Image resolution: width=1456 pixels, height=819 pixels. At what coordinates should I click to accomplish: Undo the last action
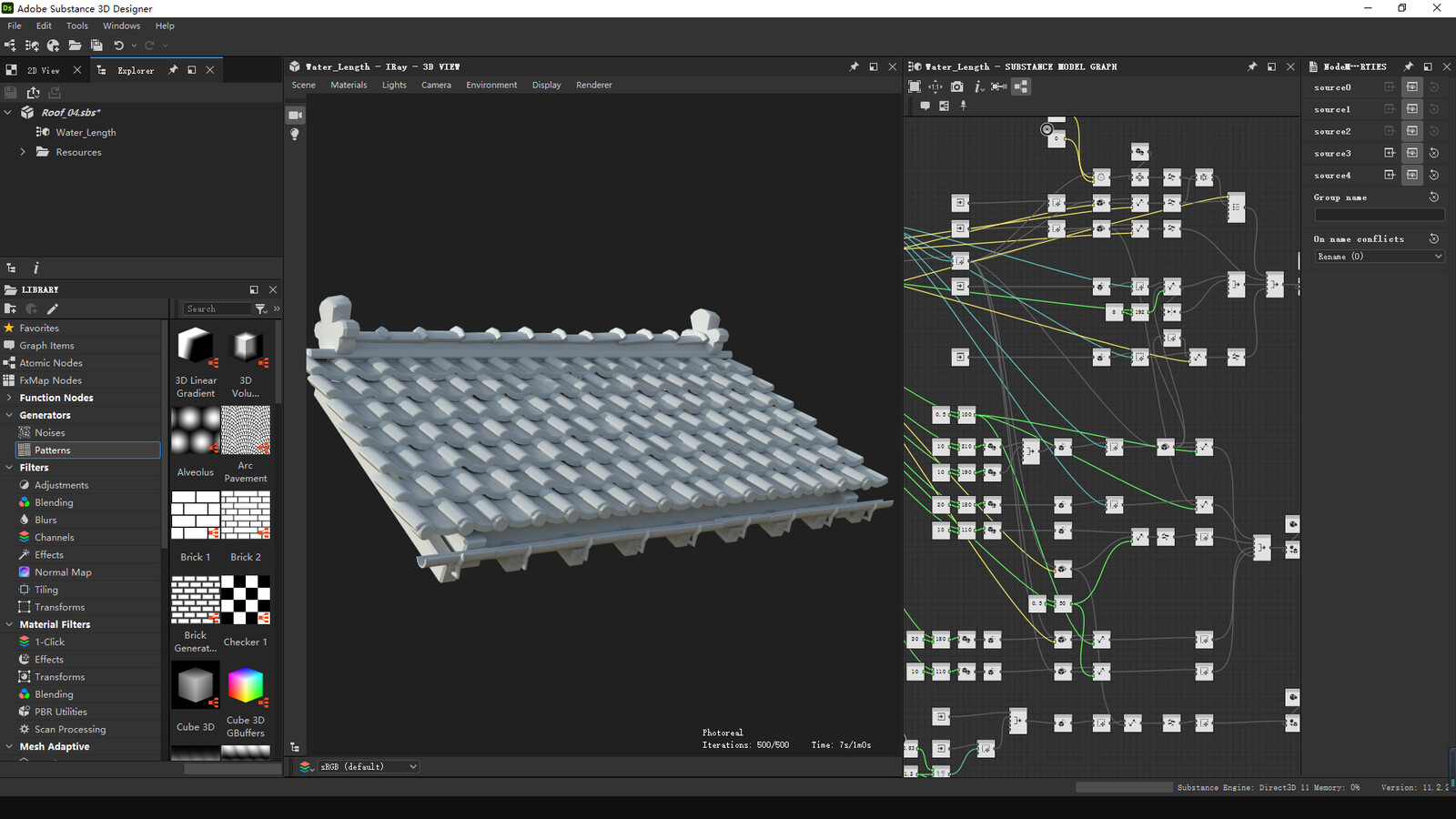118,45
